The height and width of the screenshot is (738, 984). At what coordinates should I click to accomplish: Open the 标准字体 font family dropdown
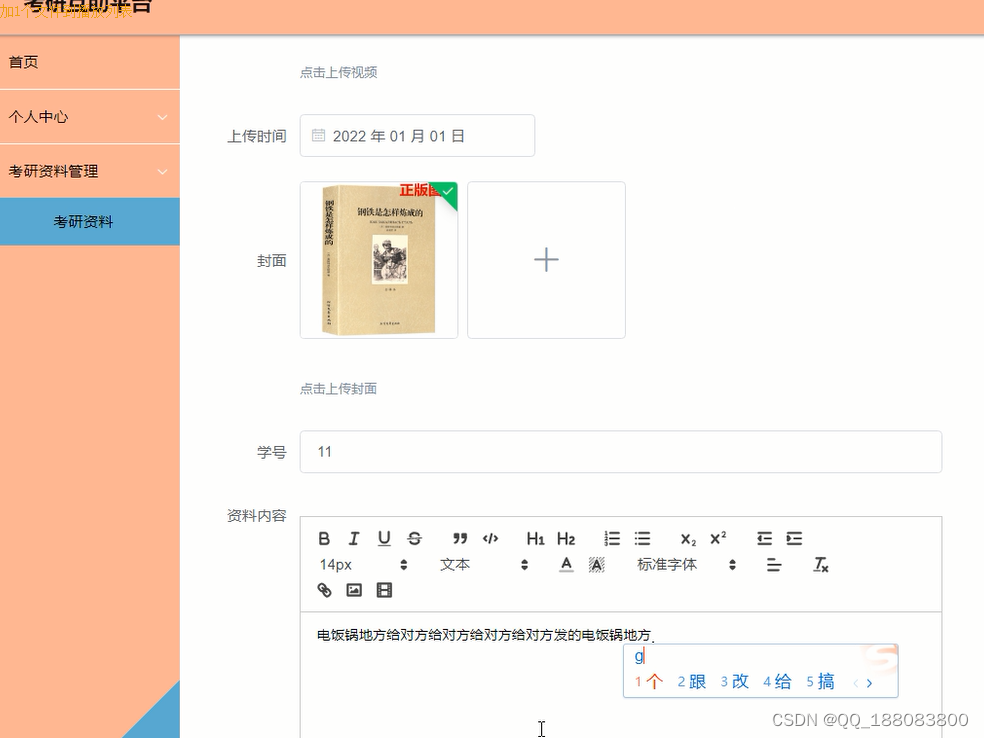[667, 564]
